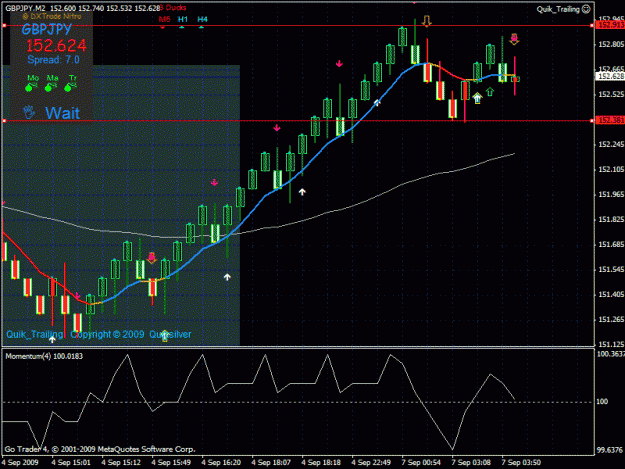This screenshot has height=469, width=625.
Task: Click the cyan up marker under H4
Action: coord(201,27)
